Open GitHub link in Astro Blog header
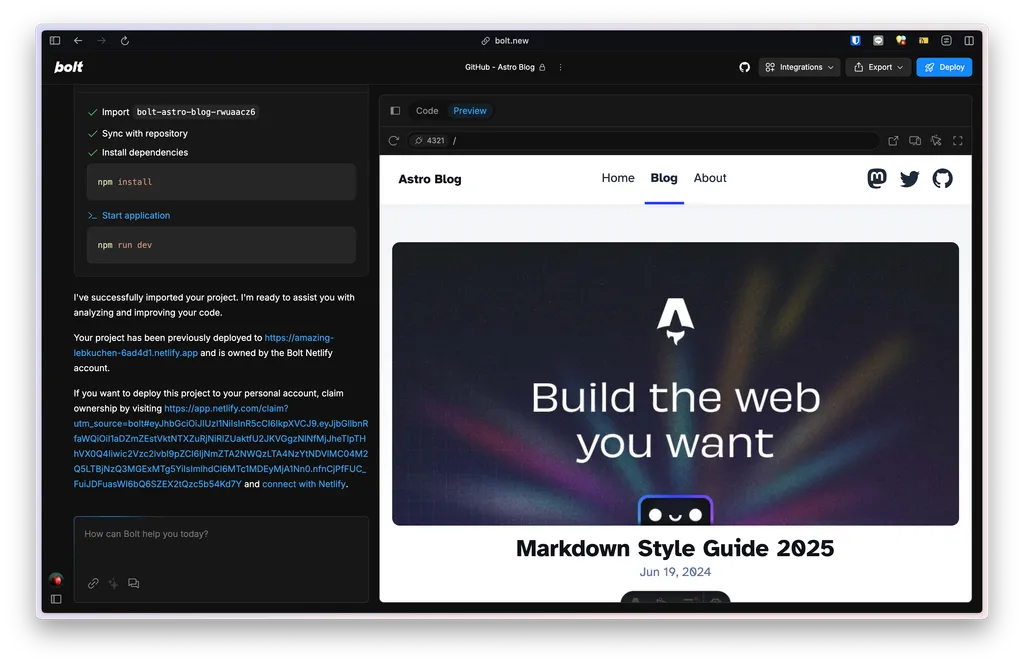The image size is (1024, 666). click(942, 178)
